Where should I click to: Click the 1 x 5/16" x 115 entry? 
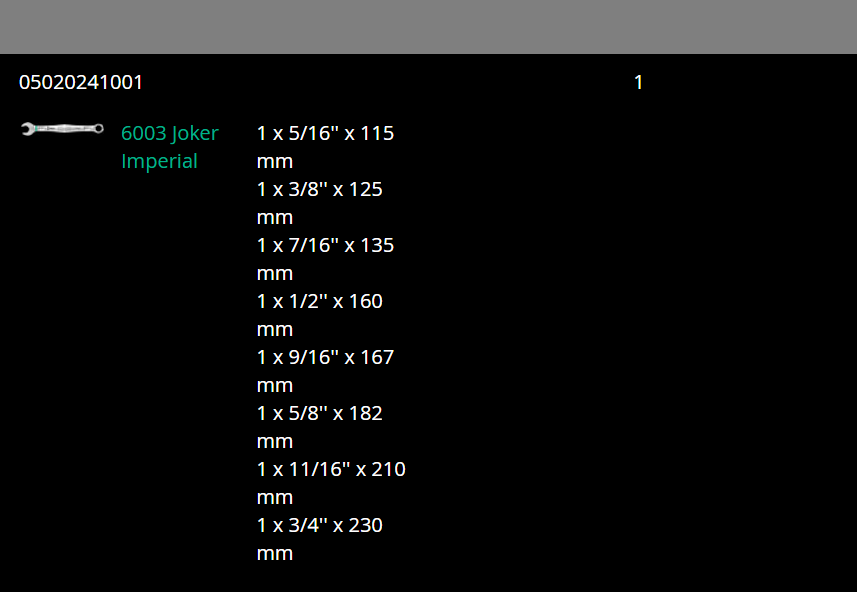pyautogui.click(x=325, y=133)
